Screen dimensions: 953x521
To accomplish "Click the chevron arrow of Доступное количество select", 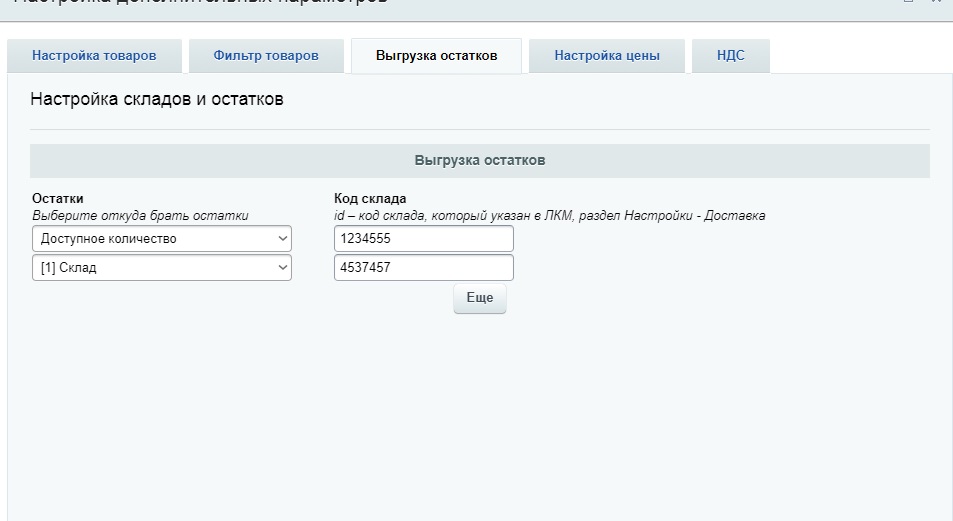I will (x=282, y=239).
